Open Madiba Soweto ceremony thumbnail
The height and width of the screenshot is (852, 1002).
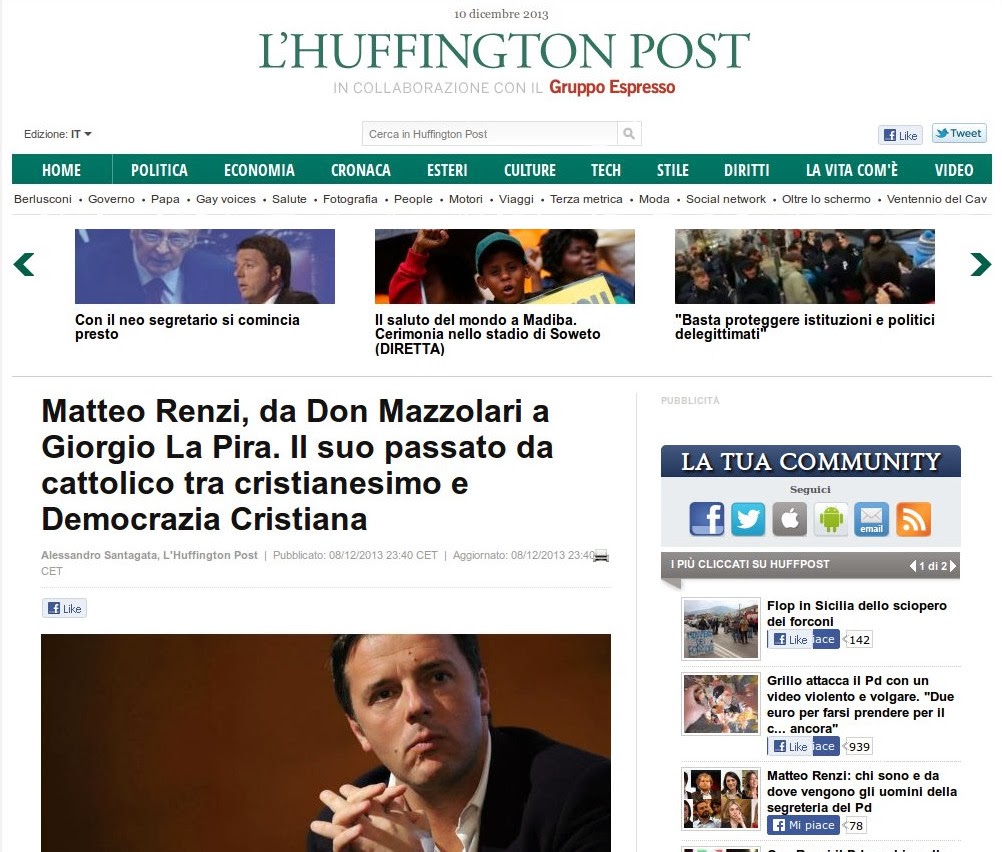pyautogui.click(x=505, y=266)
